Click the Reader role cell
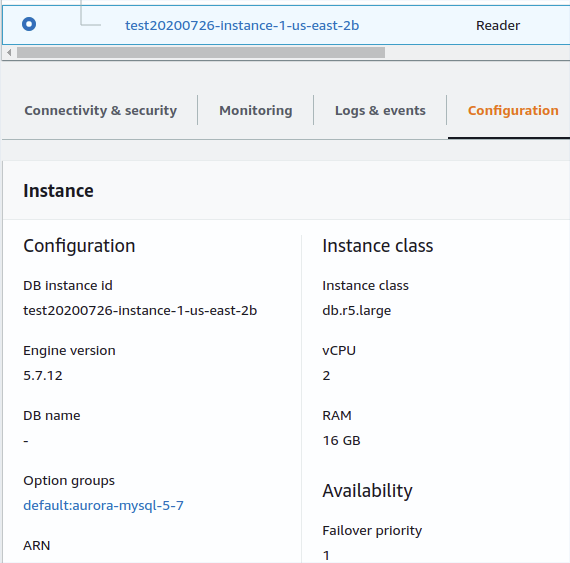Viewport: 570px width, 563px height. pyautogui.click(x=498, y=25)
